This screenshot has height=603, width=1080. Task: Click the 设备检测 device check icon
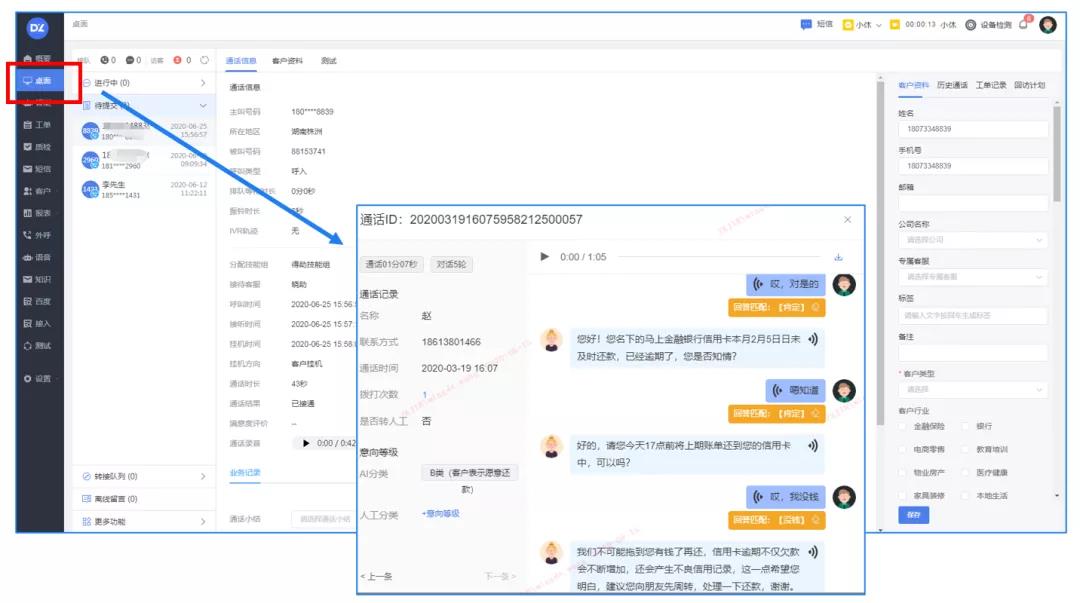tap(970, 25)
